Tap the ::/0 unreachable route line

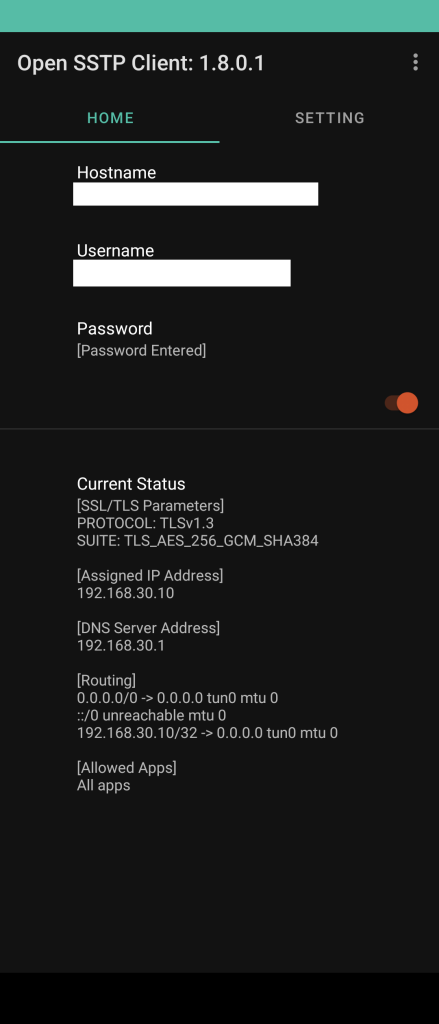click(x=152, y=715)
